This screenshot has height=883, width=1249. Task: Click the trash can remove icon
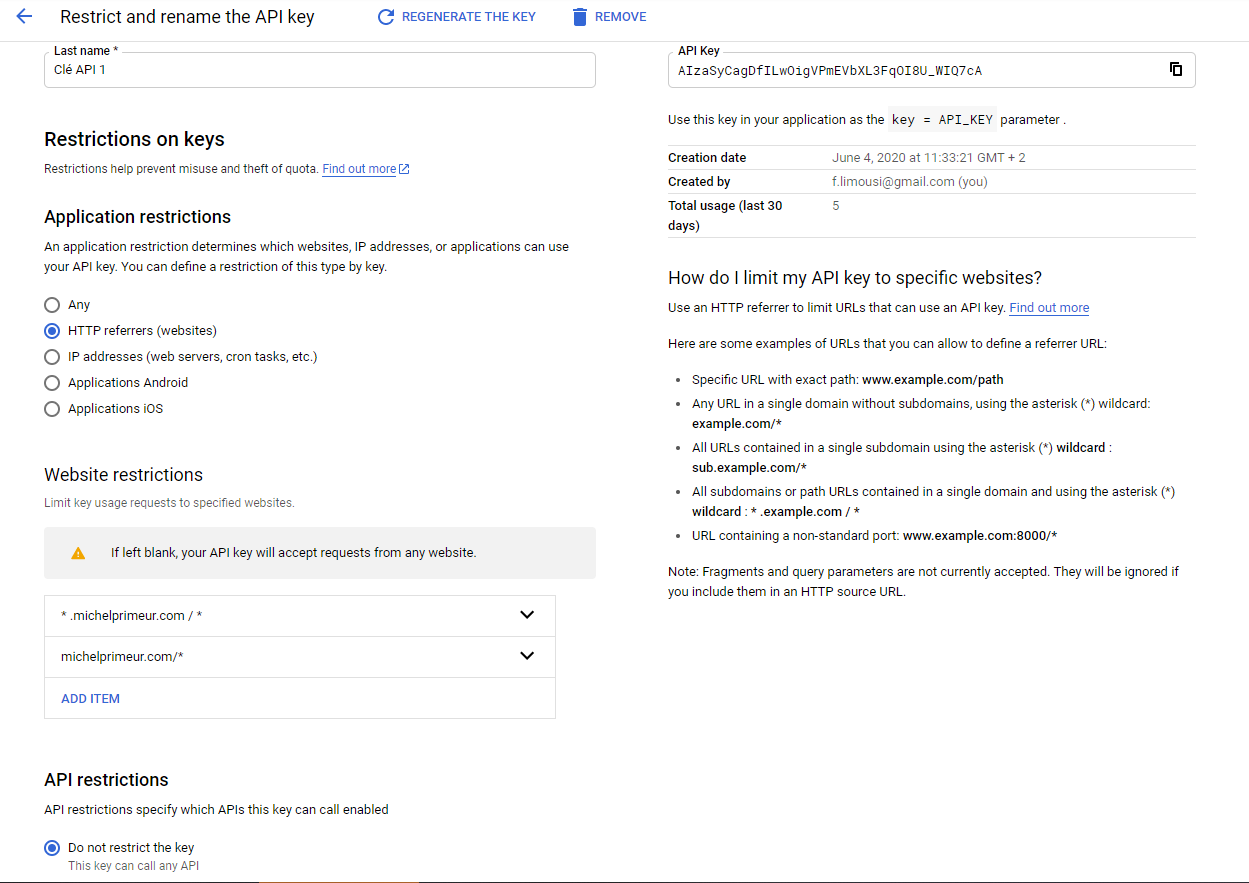580,17
